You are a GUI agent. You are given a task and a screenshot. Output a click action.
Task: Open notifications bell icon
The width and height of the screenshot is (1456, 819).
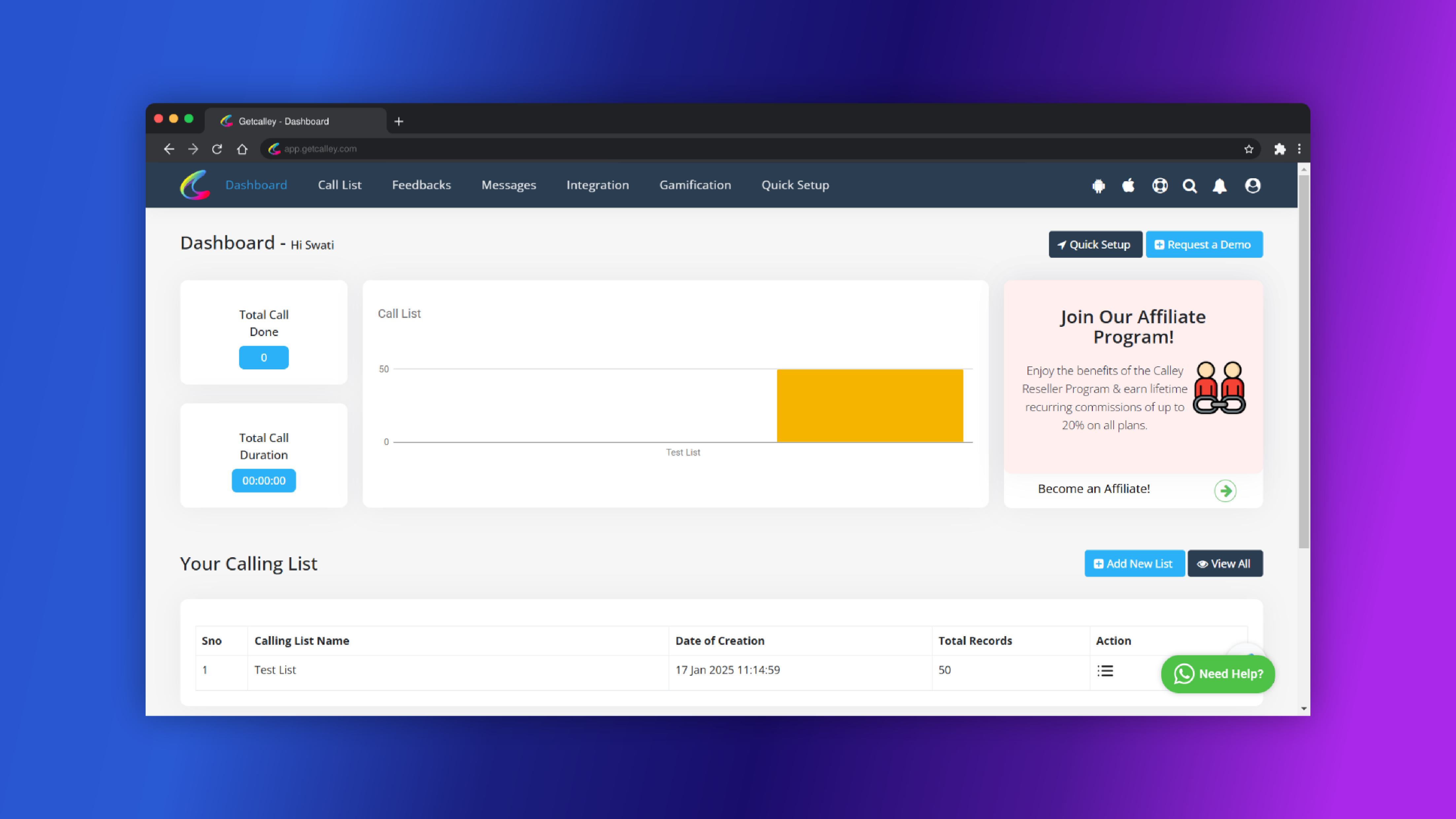1220,186
